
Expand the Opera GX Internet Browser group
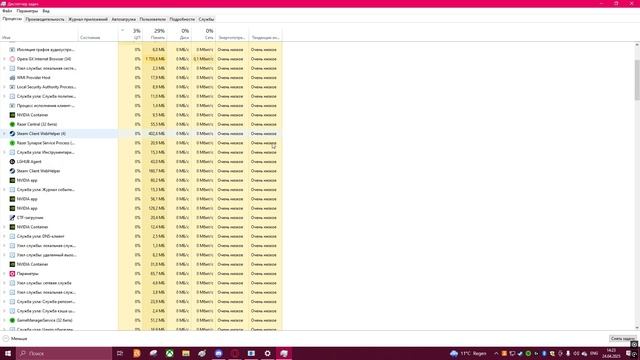click(4, 59)
